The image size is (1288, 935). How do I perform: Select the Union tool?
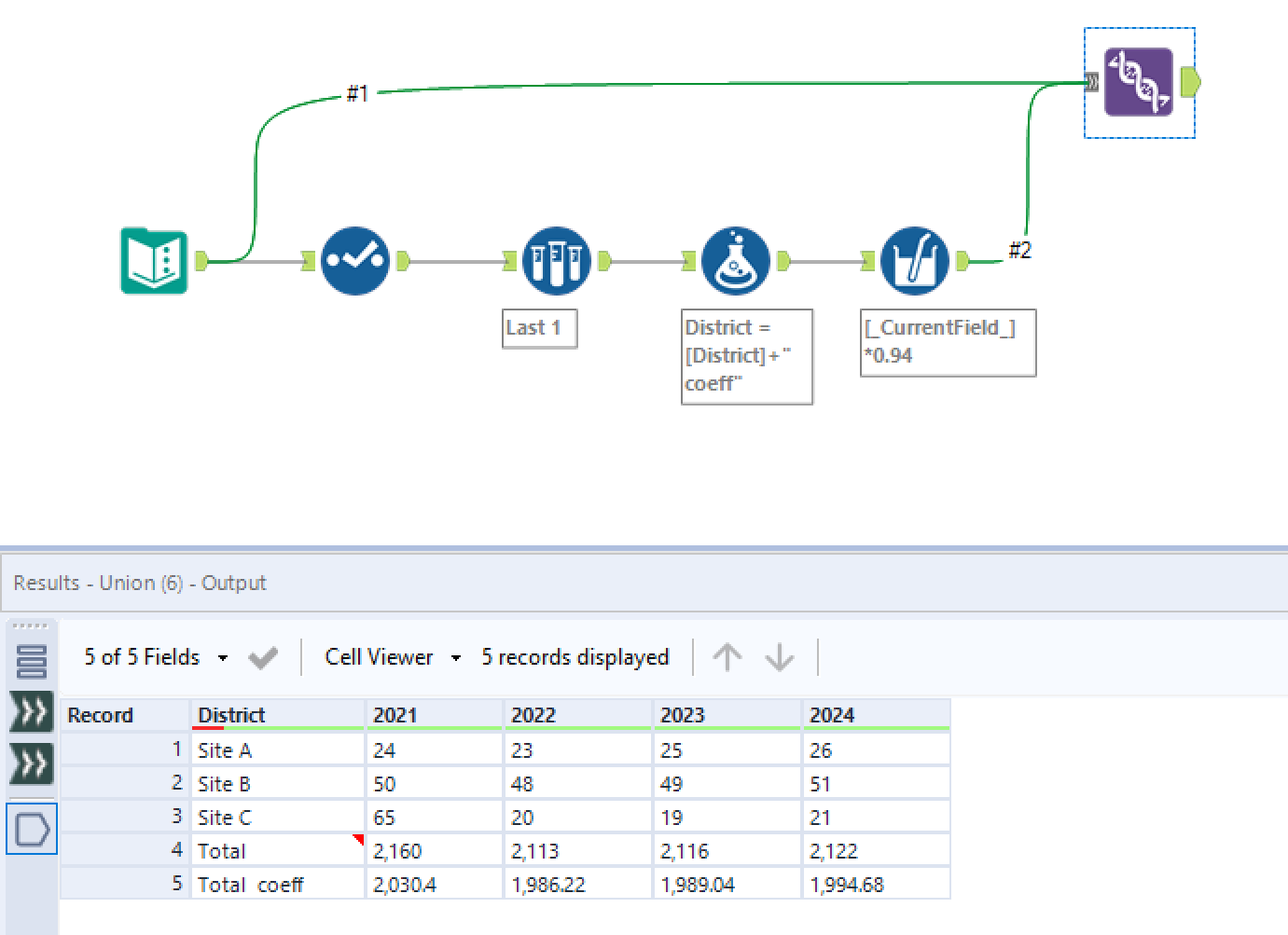(x=1139, y=82)
